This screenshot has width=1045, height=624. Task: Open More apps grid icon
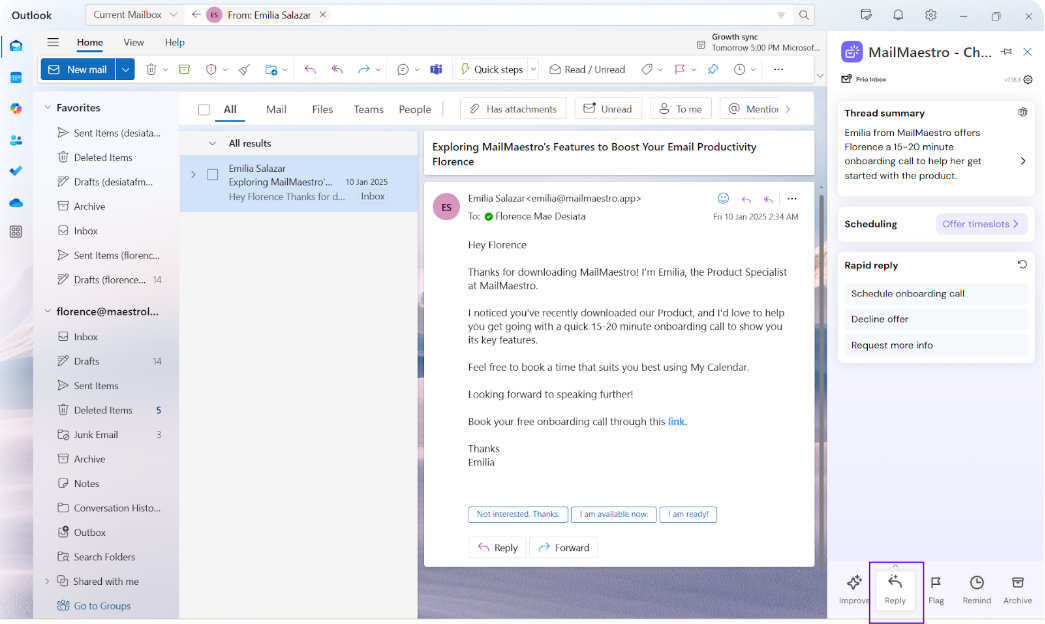[x=16, y=232]
